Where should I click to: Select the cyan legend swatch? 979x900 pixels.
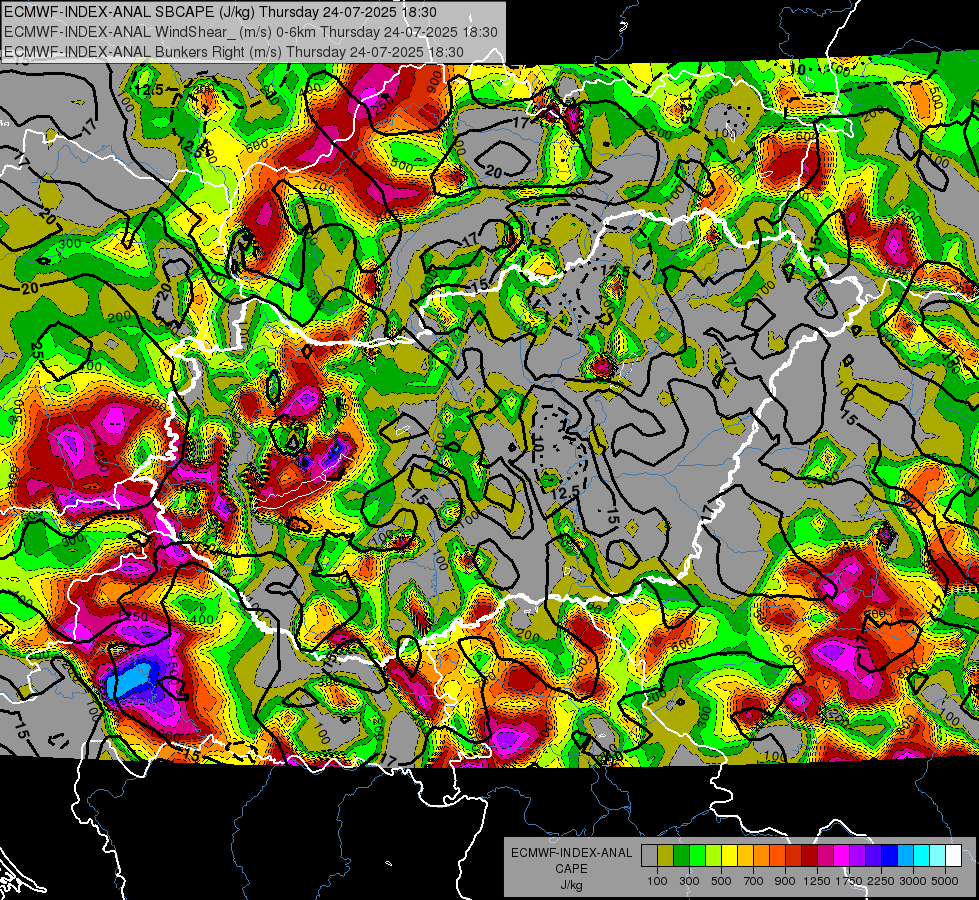(x=922, y=856)
